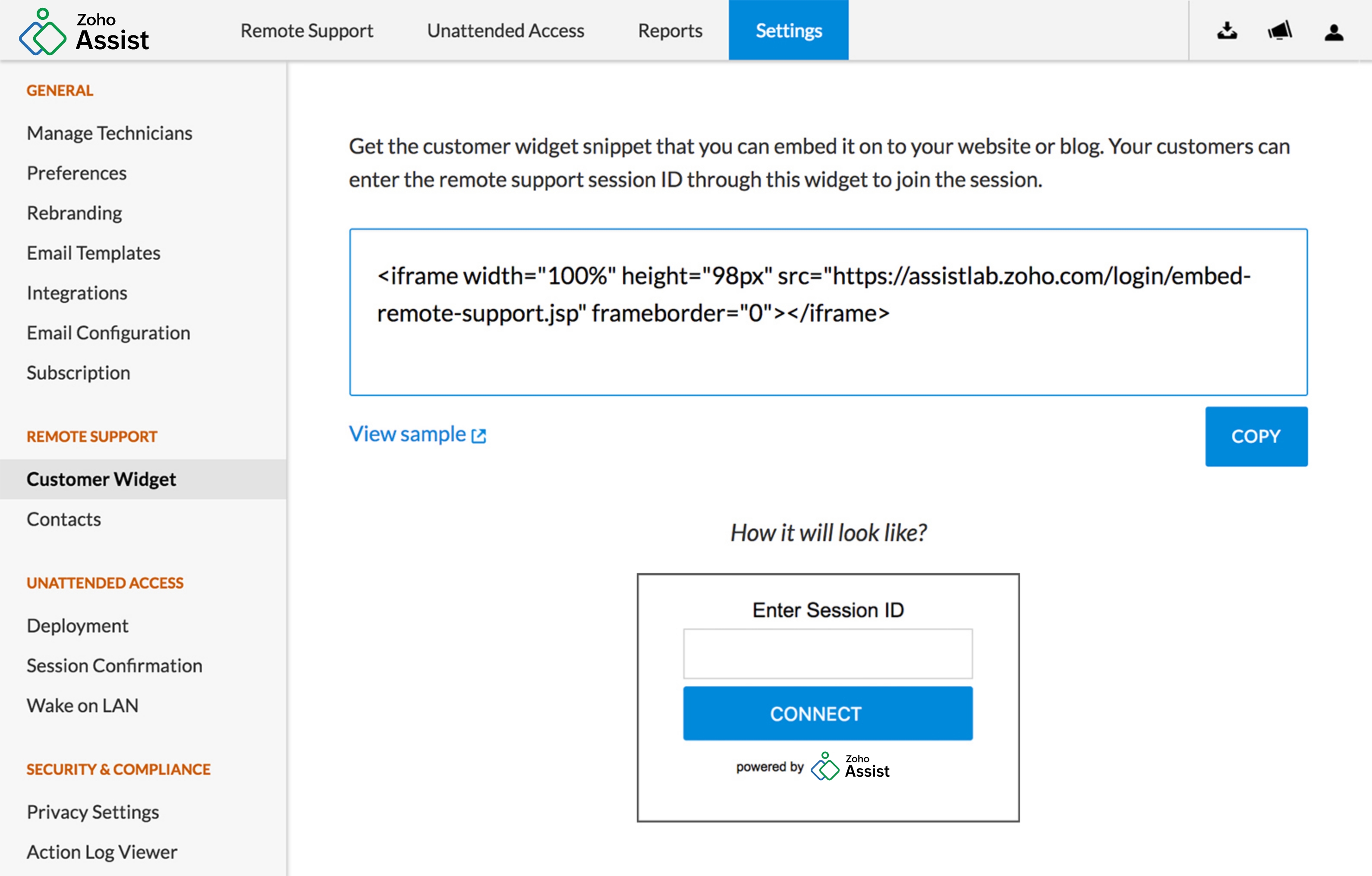Go to Contacts under Remote Support
This screenshot has width=1372, height=876.
pos(64,519)
